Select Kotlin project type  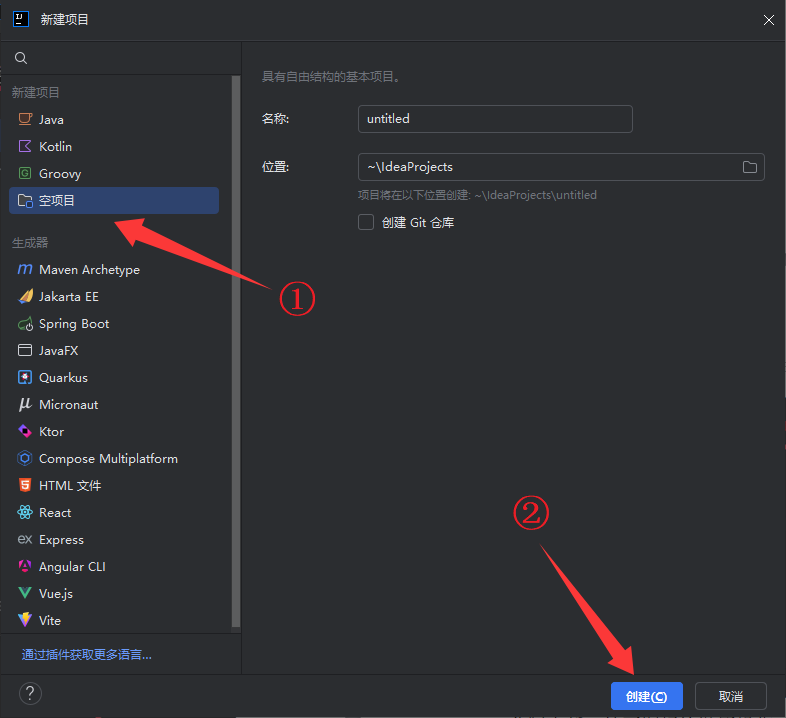pyautogui.click(x=114, y=146)
